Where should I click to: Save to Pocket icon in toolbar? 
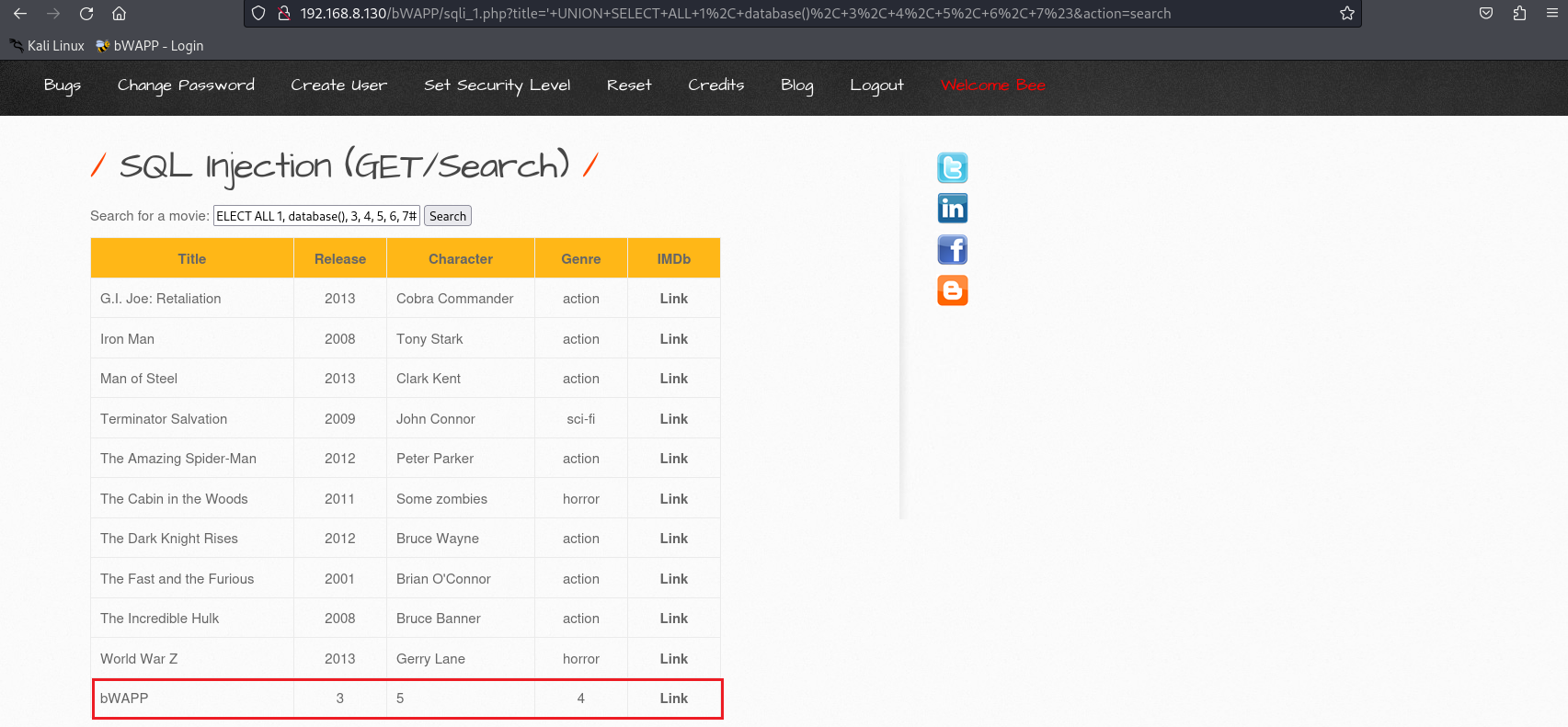click(x=1486, y=14)
